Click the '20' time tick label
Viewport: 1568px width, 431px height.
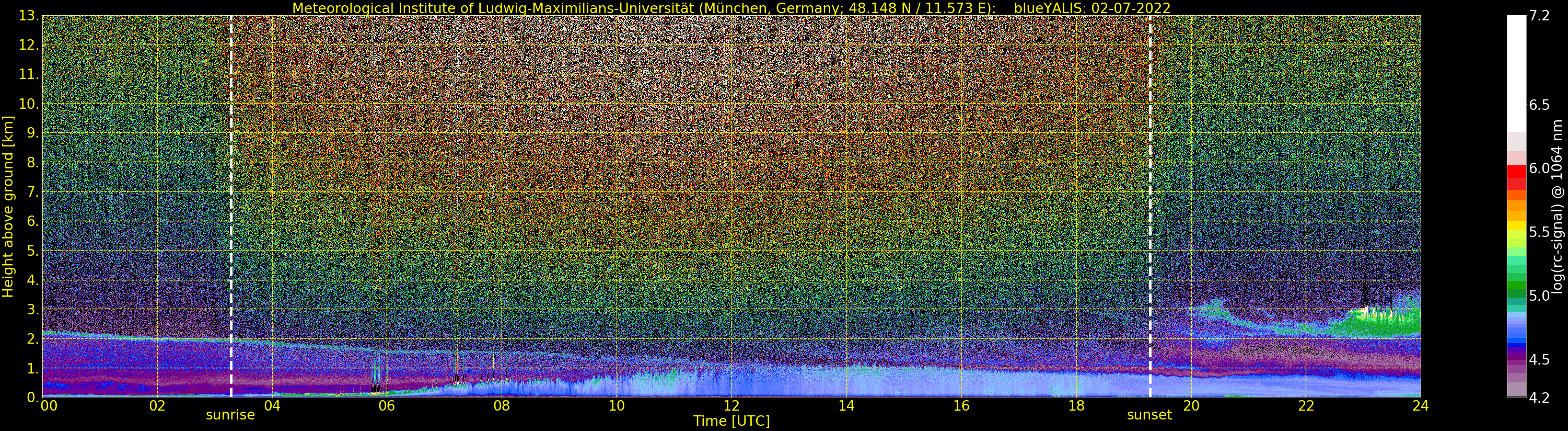point(1191,406)
